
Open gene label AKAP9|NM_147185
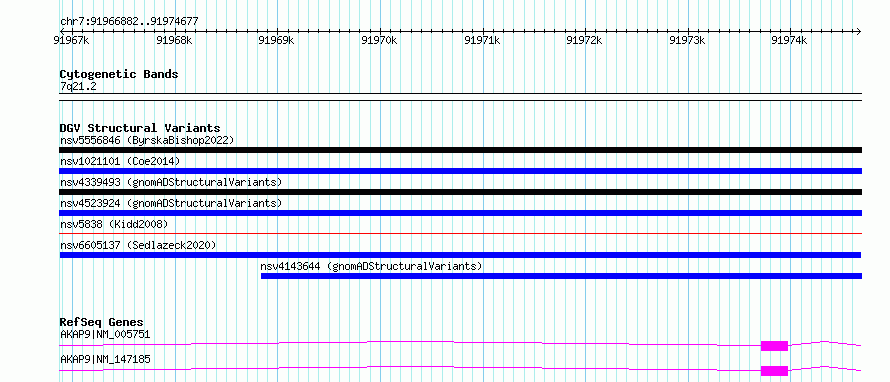105,359
